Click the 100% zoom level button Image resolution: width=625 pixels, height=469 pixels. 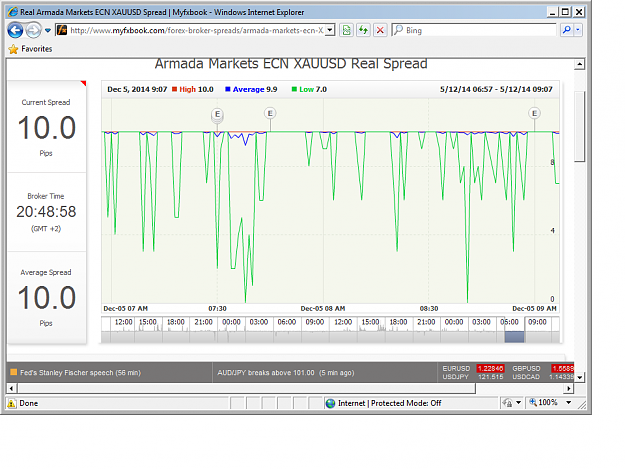pos(543,402)
